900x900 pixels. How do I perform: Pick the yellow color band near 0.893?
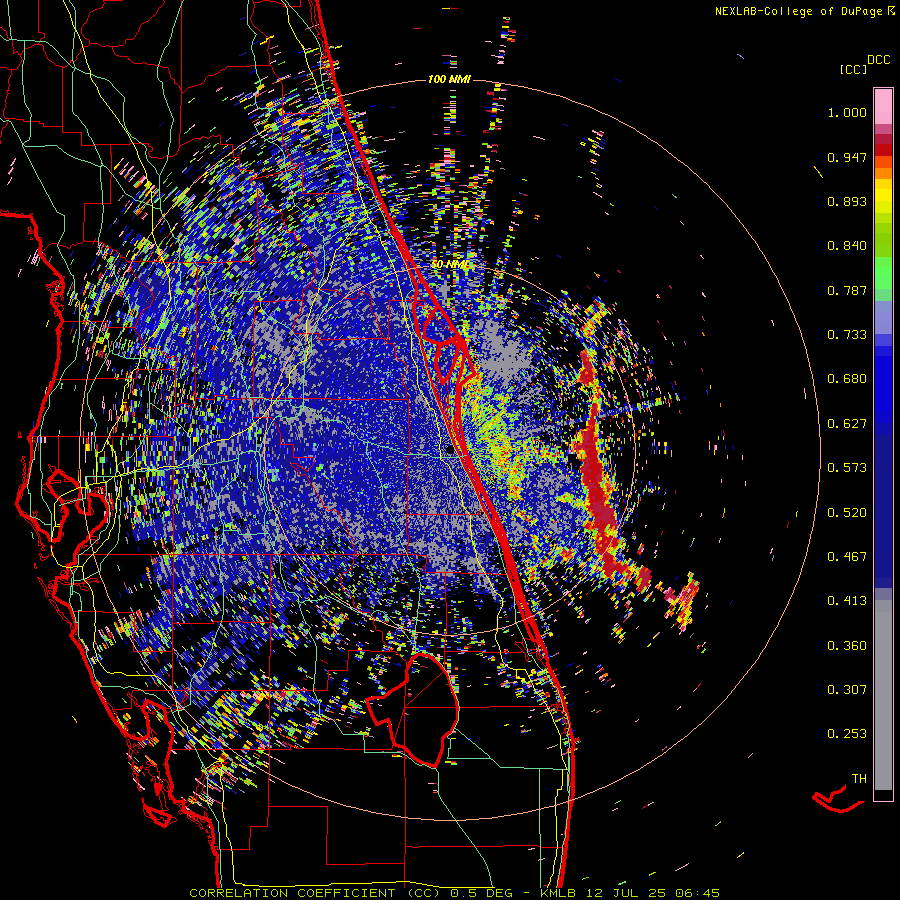point(883,196)
